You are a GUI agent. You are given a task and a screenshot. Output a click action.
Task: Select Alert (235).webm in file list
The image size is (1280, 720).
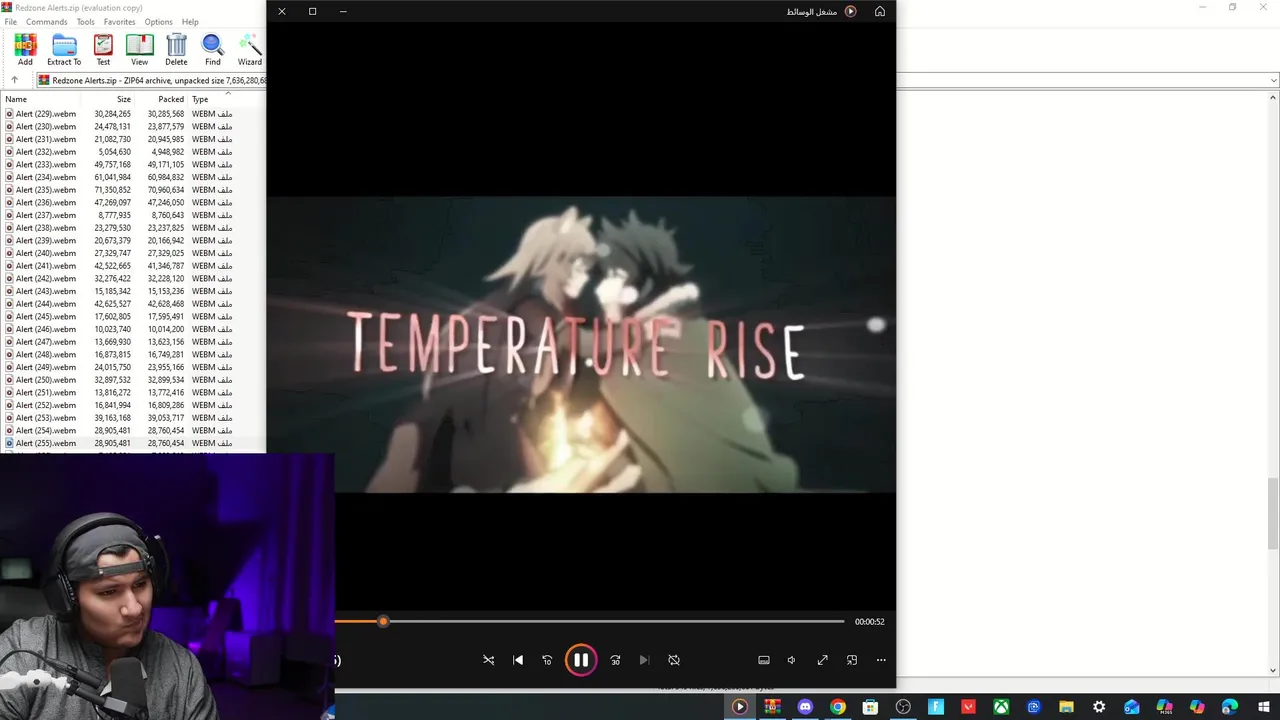tap(45, 190)
